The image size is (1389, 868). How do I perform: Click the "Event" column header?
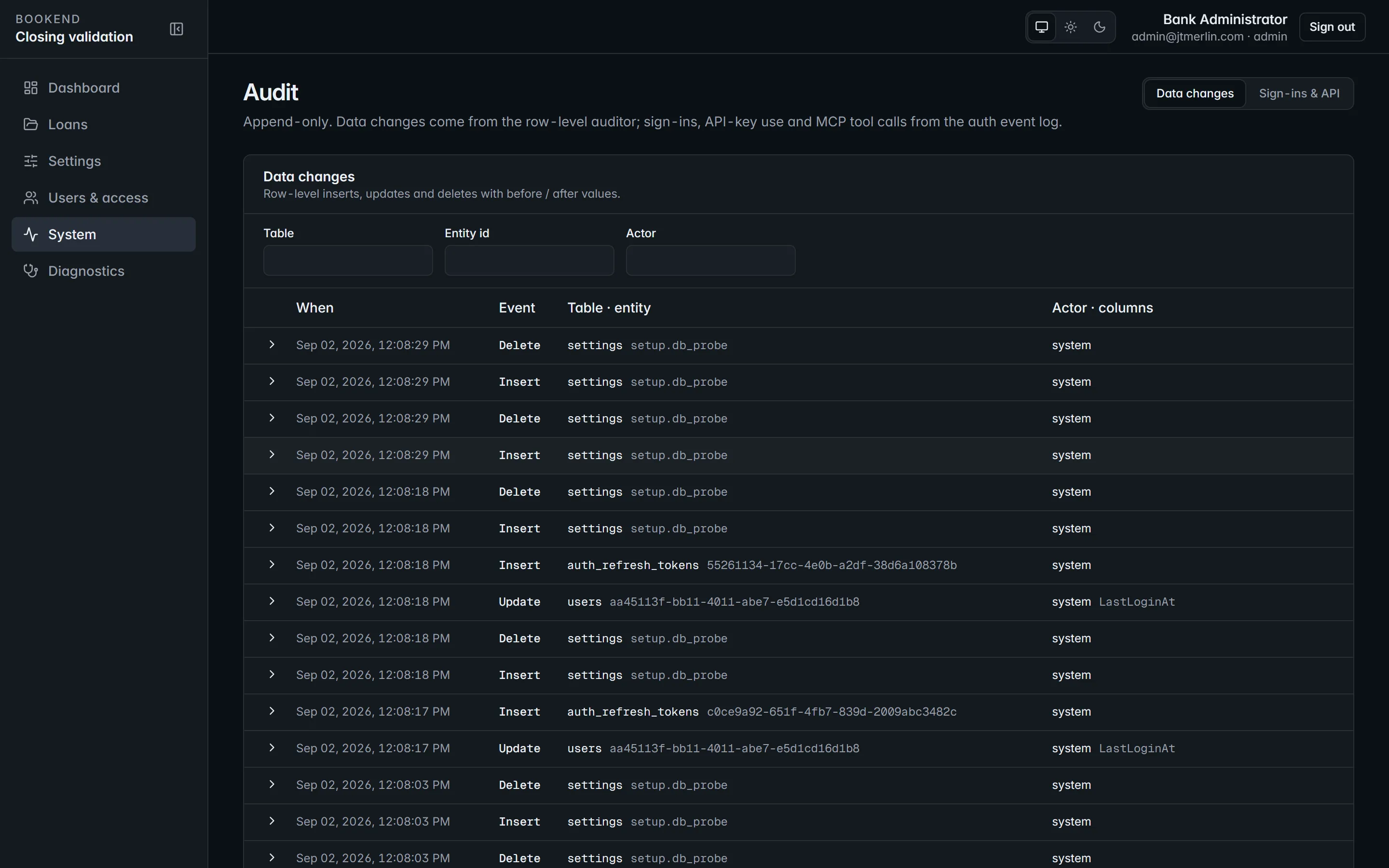517,308
